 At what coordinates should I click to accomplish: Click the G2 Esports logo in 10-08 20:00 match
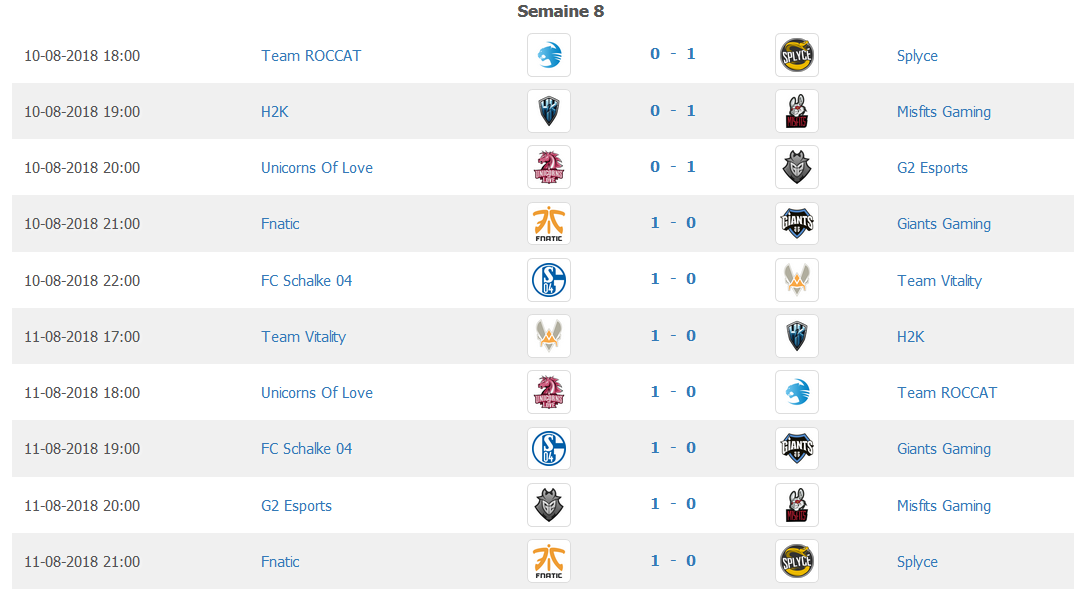tap(797, 167)
